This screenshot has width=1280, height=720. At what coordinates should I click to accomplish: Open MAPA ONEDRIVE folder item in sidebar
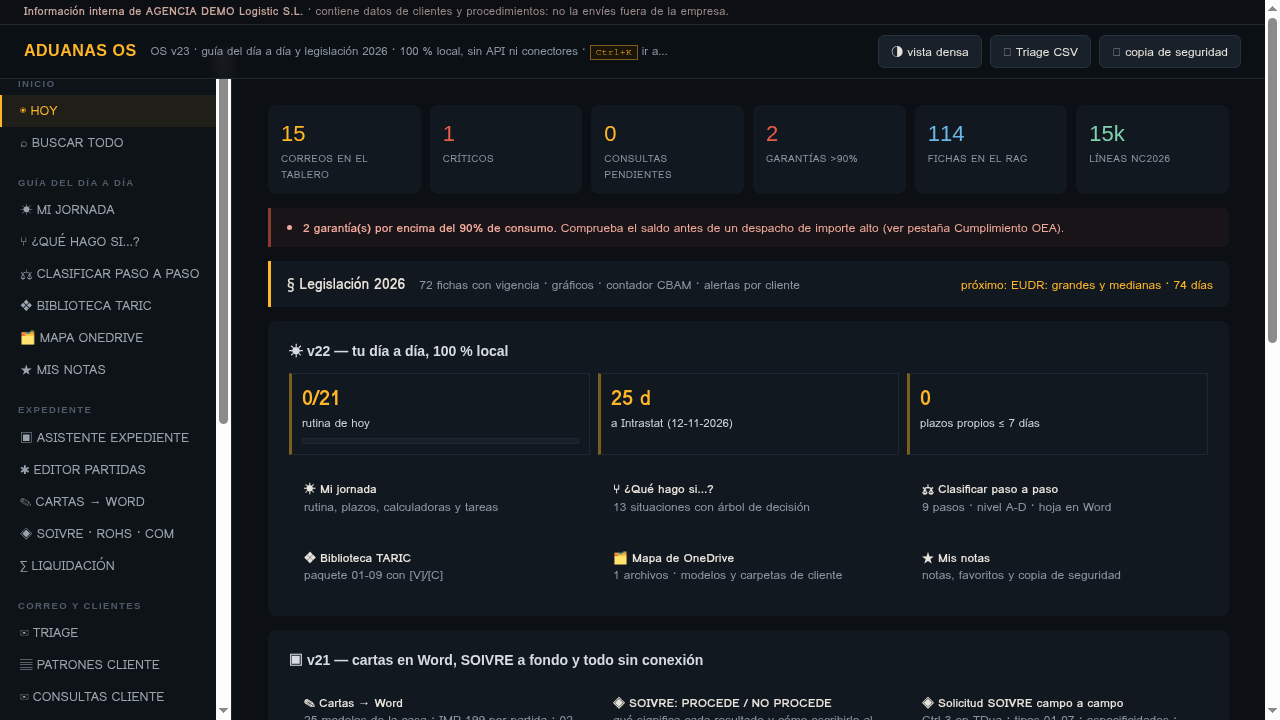click(x=108, y=338)
